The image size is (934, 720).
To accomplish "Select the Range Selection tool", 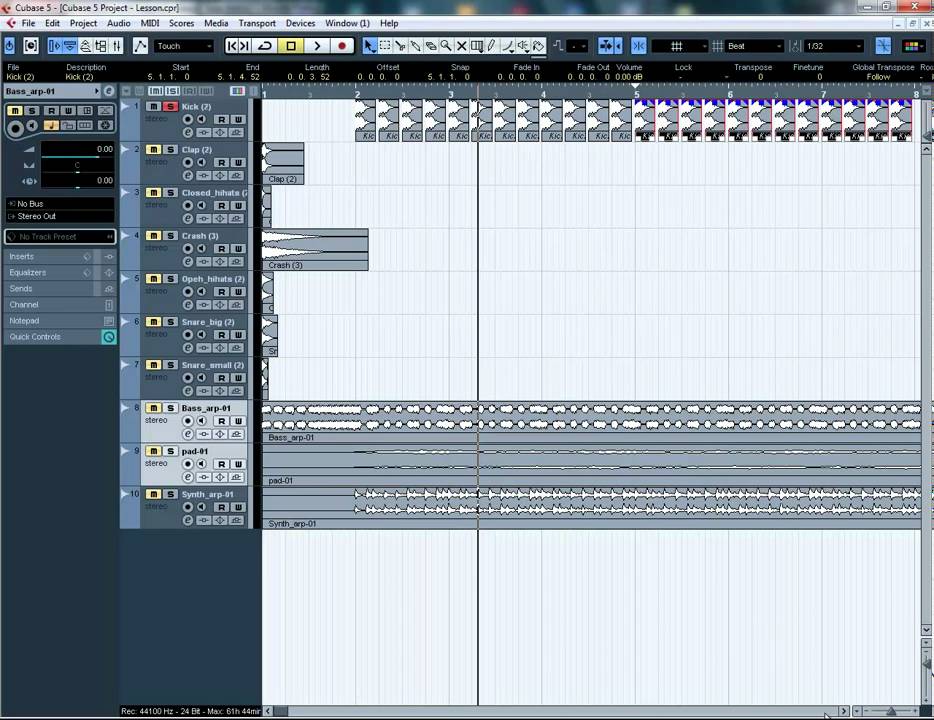I will (x=385, y=46).
